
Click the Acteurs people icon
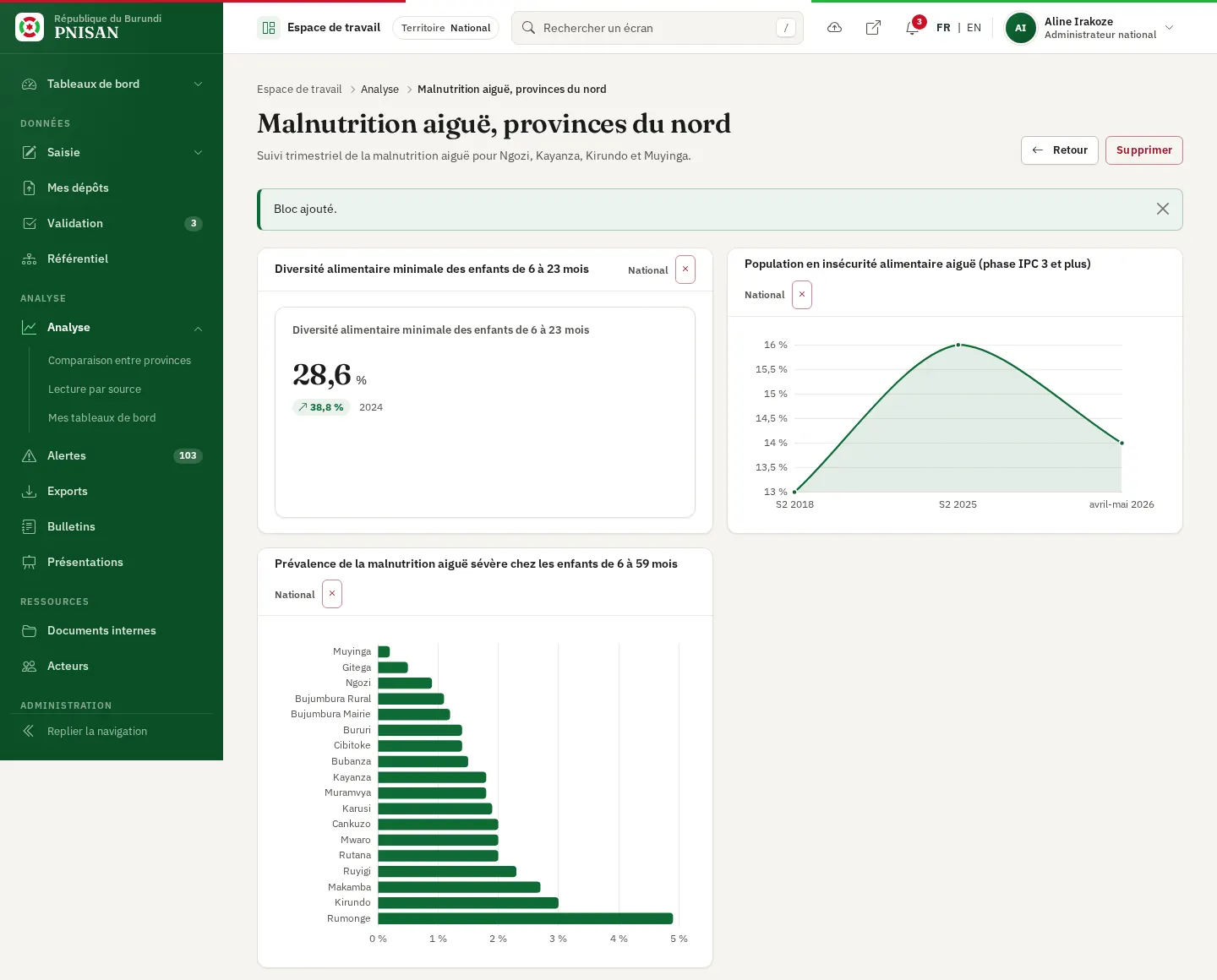30,666
